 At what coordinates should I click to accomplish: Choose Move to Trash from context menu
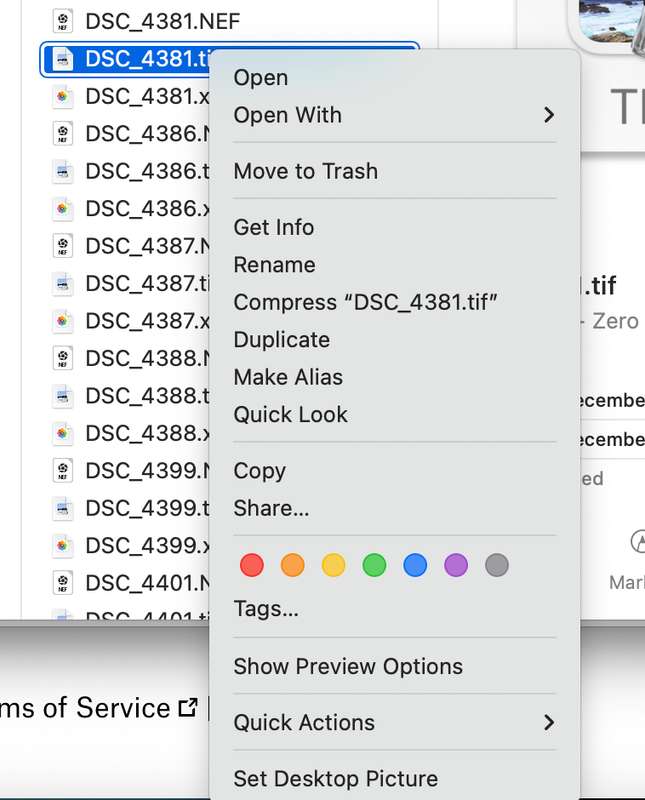click(x=306, y=171)
